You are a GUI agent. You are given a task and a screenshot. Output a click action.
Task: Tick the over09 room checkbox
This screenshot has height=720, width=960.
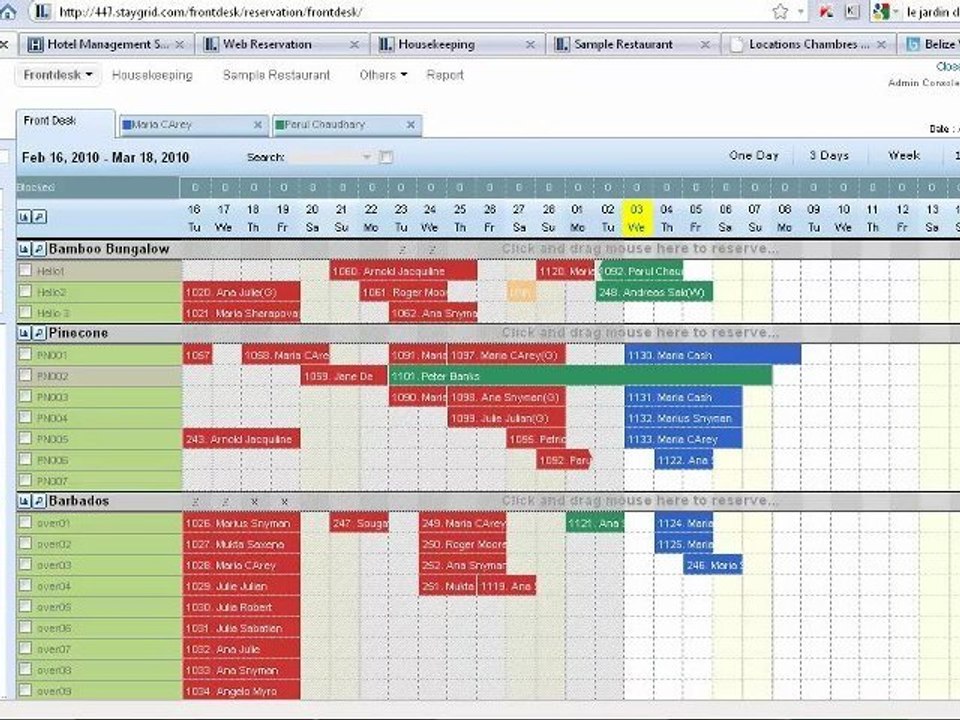click(x=25, y=690)
